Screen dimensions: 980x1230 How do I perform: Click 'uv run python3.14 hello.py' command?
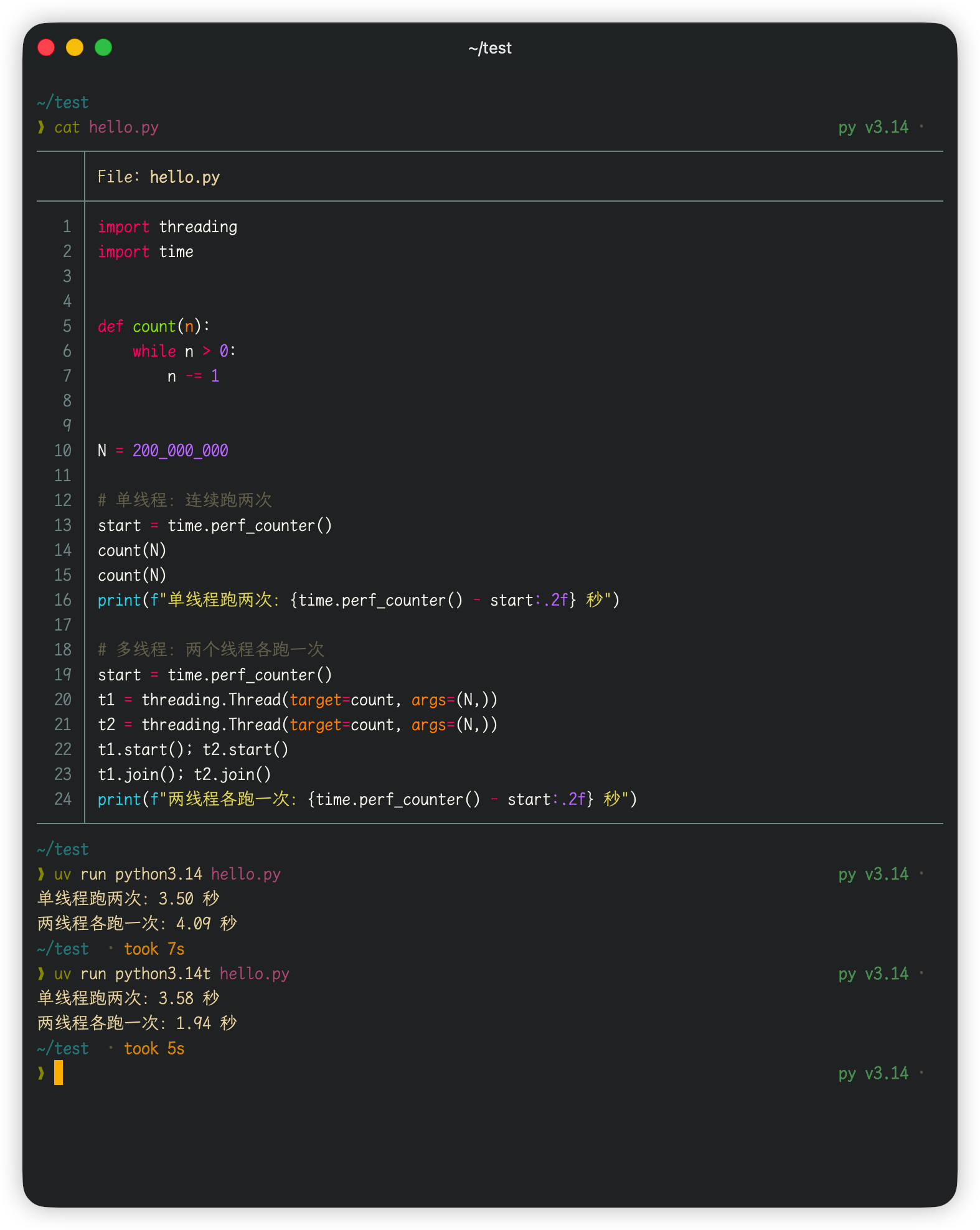(167, 874)
